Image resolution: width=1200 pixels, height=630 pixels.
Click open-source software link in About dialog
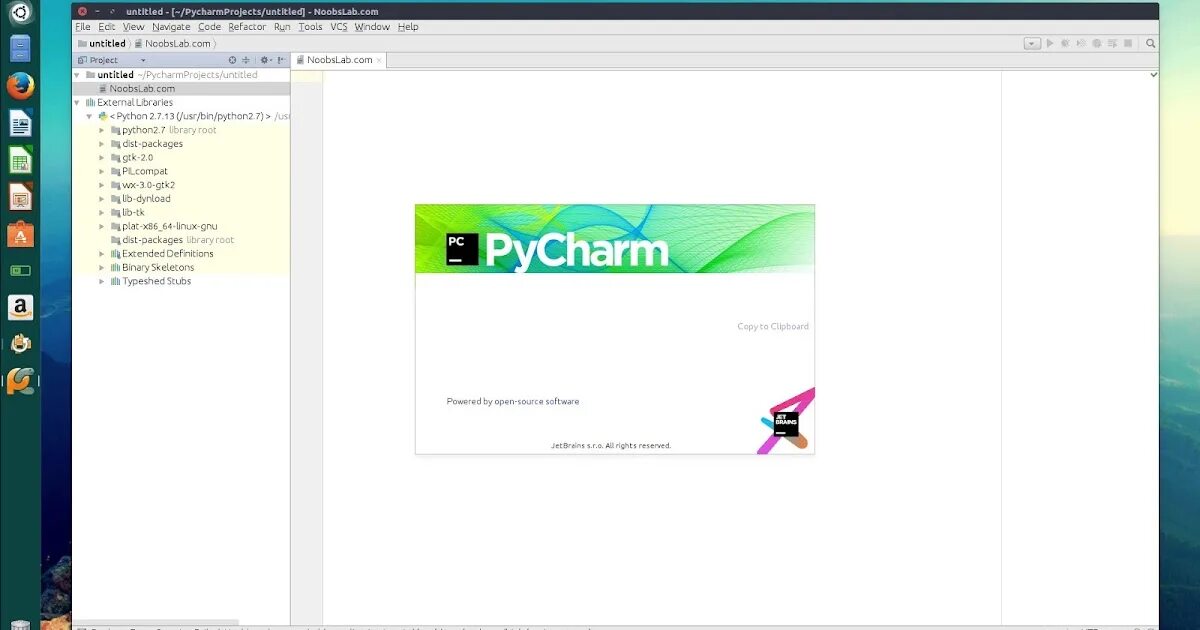point(537,402)
